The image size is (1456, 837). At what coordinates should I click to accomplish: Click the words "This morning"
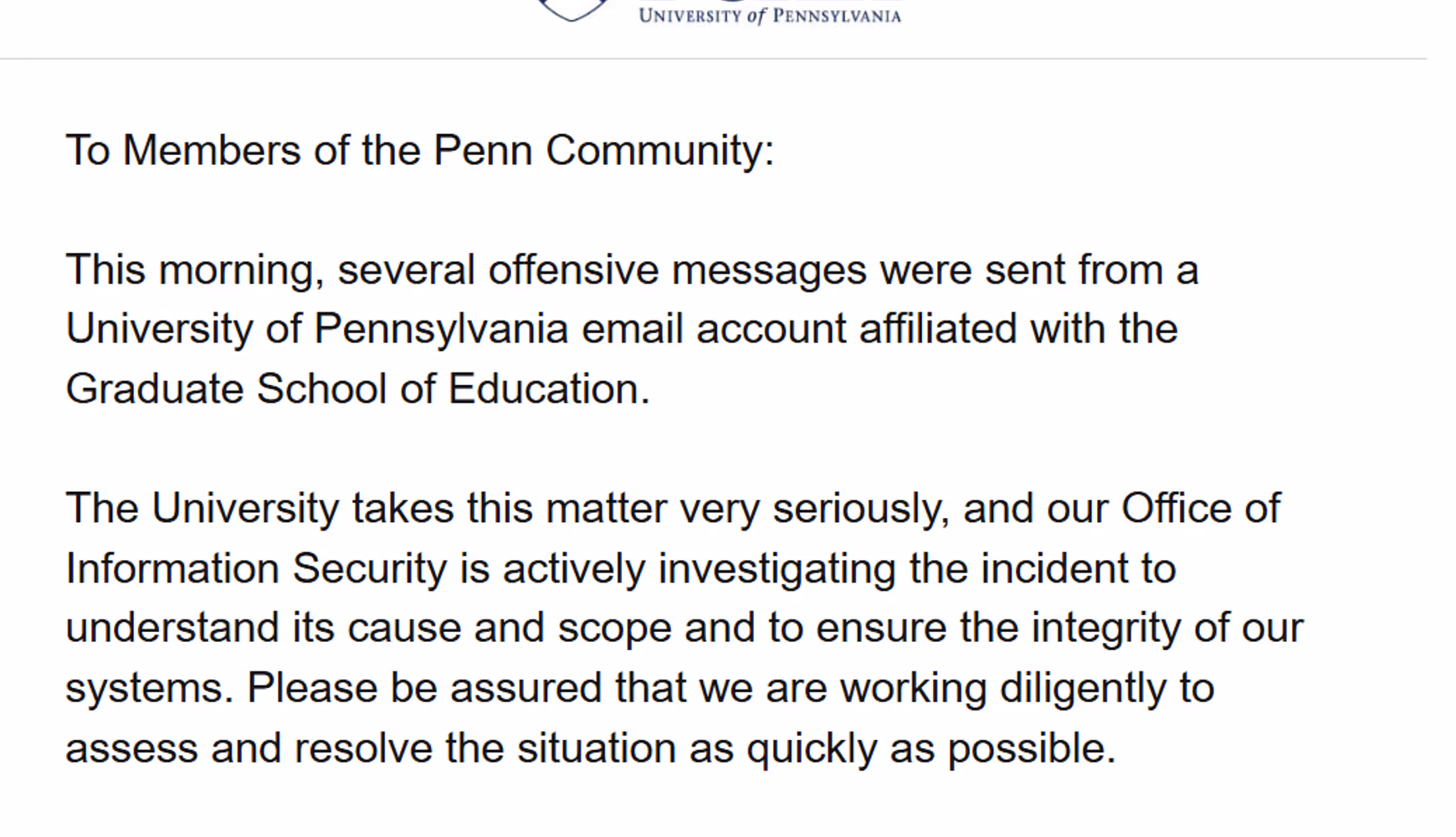coord(193,270)
